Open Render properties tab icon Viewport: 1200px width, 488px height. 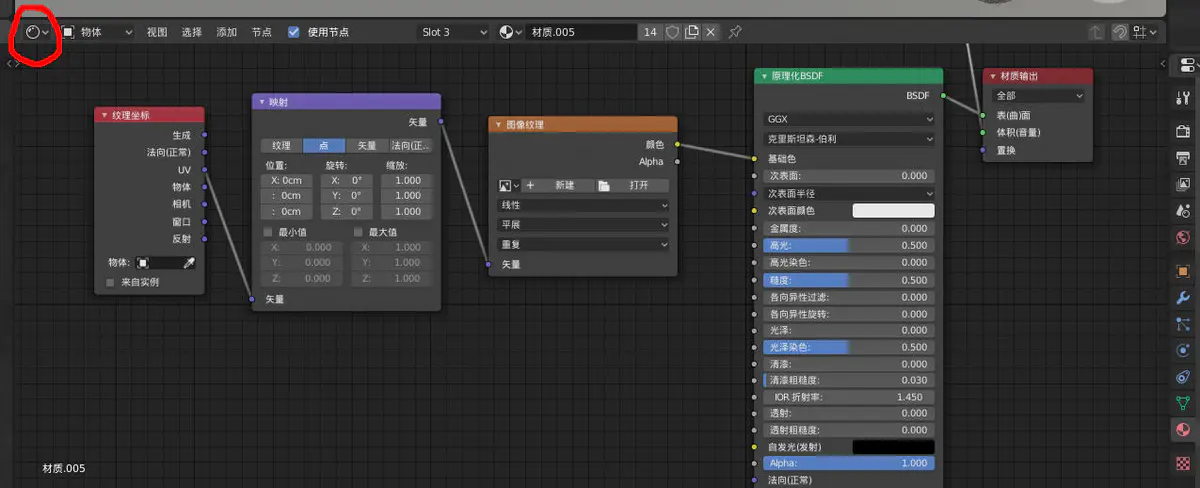[x=1183, y=132]
